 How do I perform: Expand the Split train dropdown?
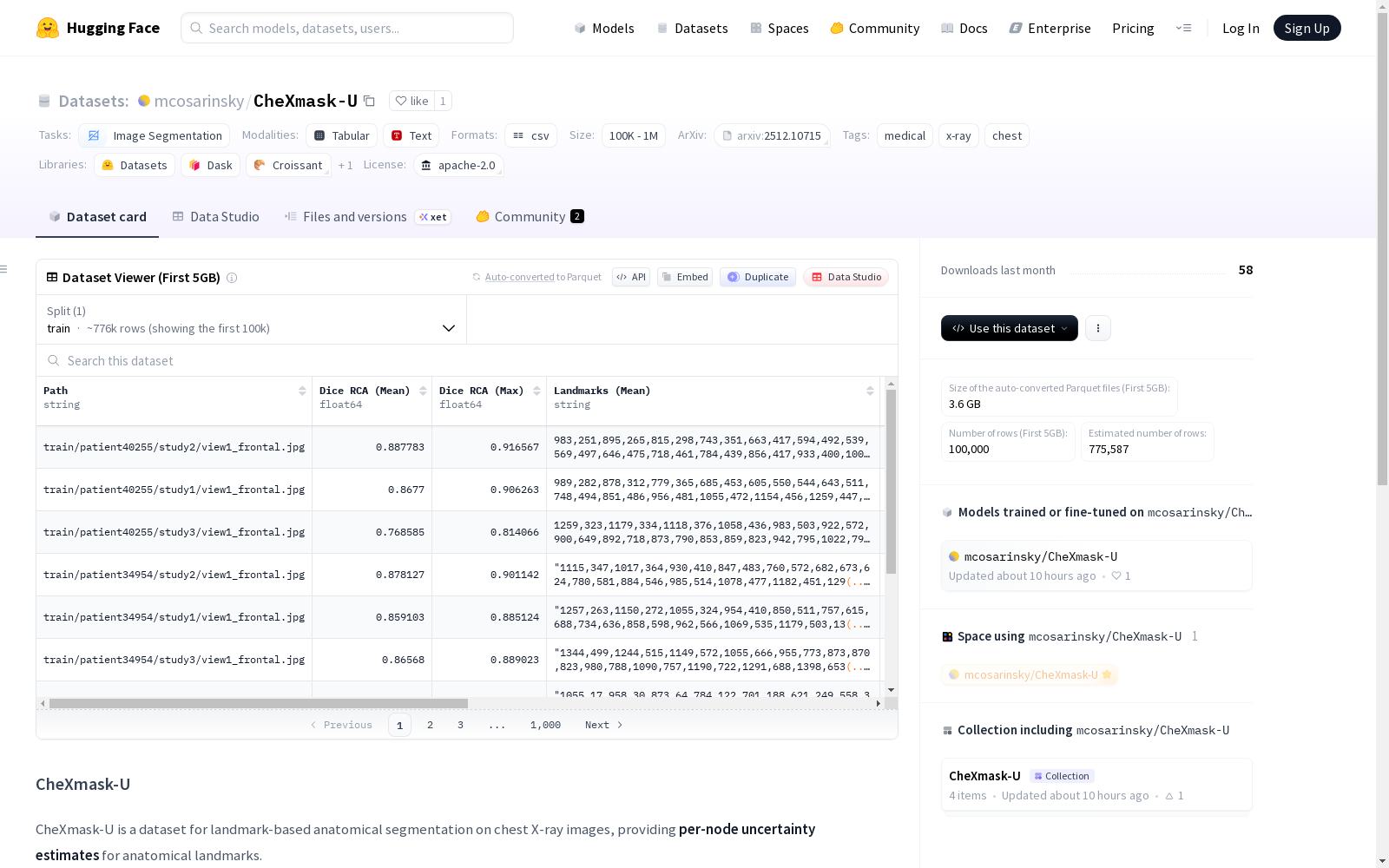[252, 319]
